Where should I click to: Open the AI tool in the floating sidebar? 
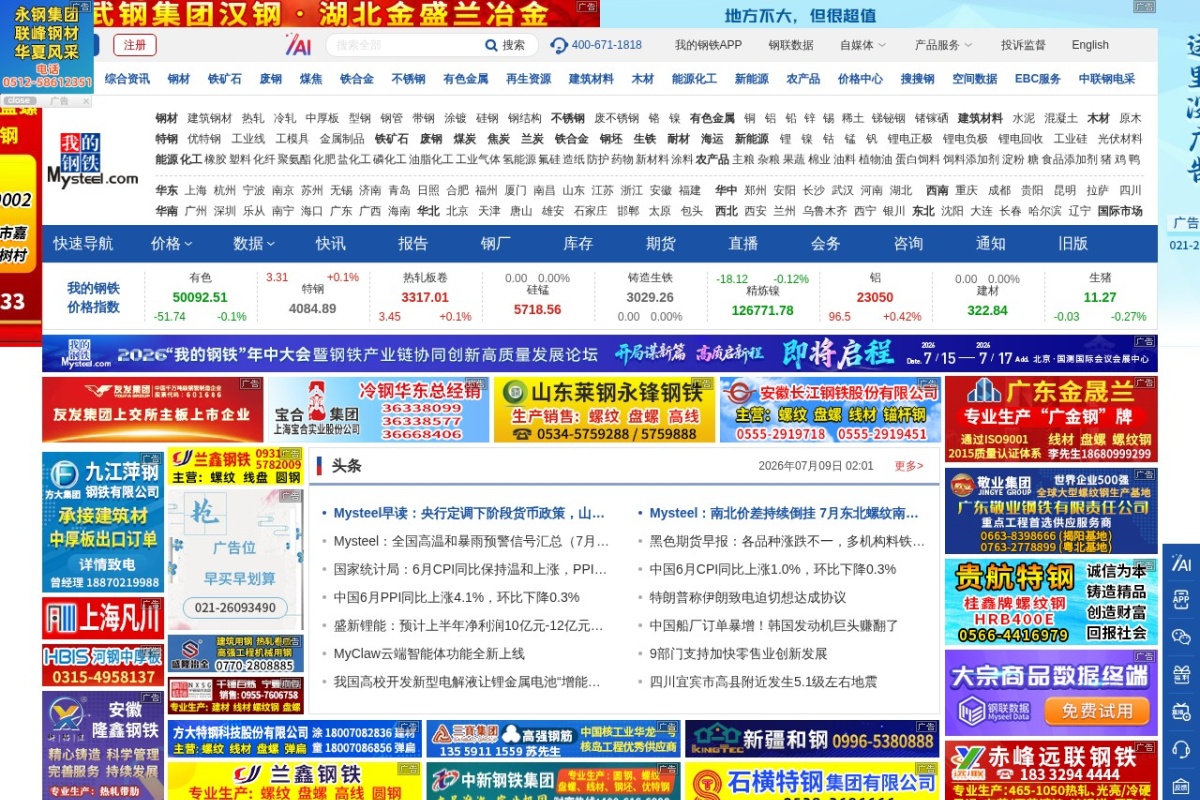1181,564
